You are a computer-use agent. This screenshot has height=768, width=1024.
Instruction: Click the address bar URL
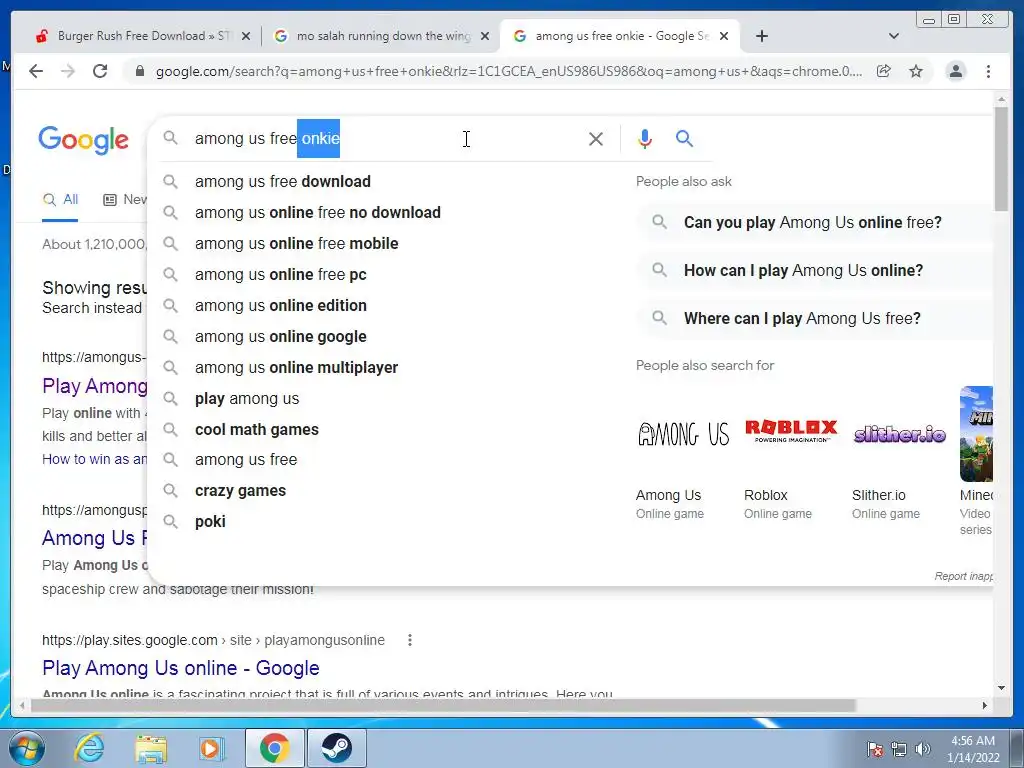pyautogui.click(x=508, y=71)
